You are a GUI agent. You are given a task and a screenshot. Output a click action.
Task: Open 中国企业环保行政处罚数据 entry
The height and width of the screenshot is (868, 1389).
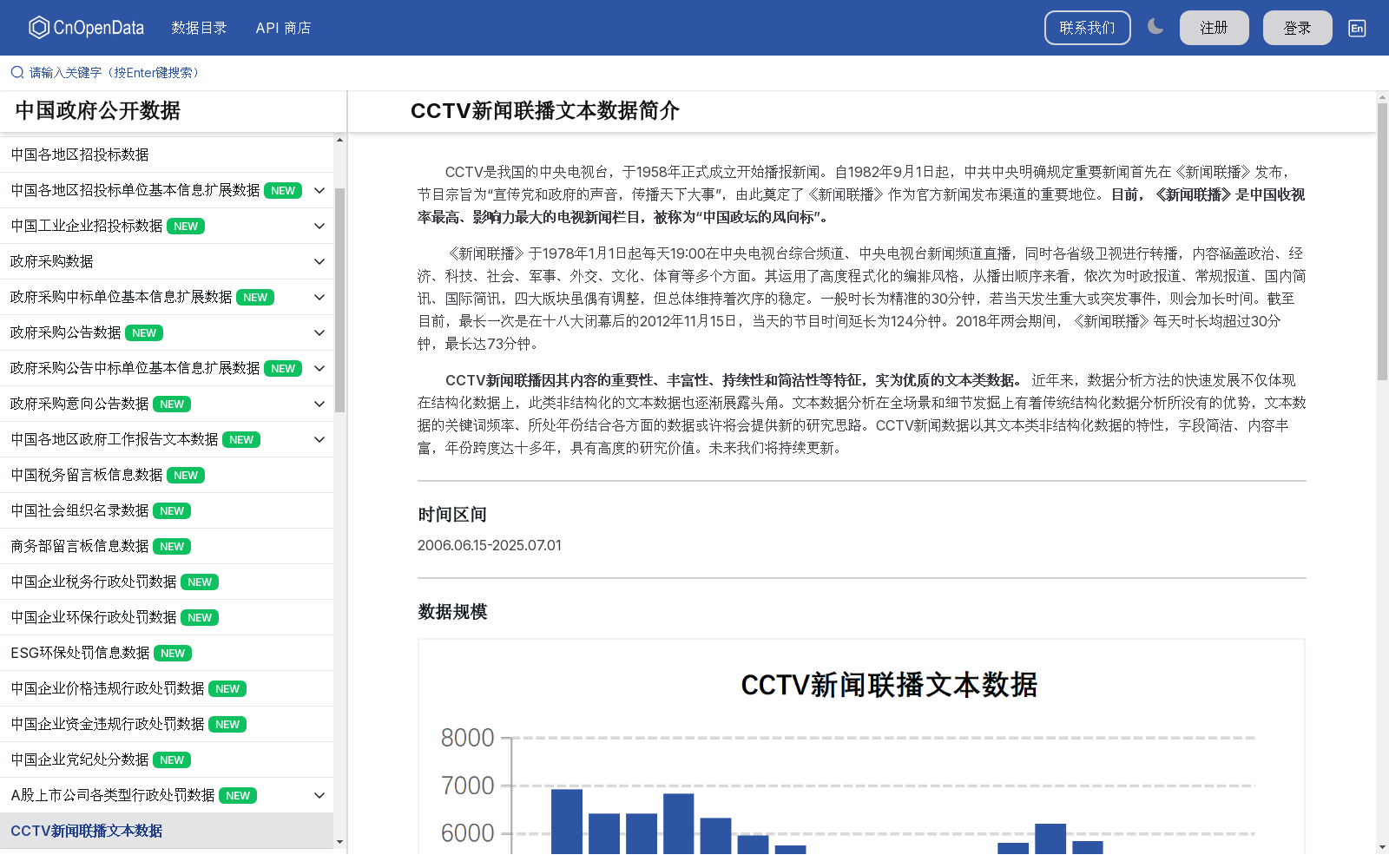click(x=167, y=617)
